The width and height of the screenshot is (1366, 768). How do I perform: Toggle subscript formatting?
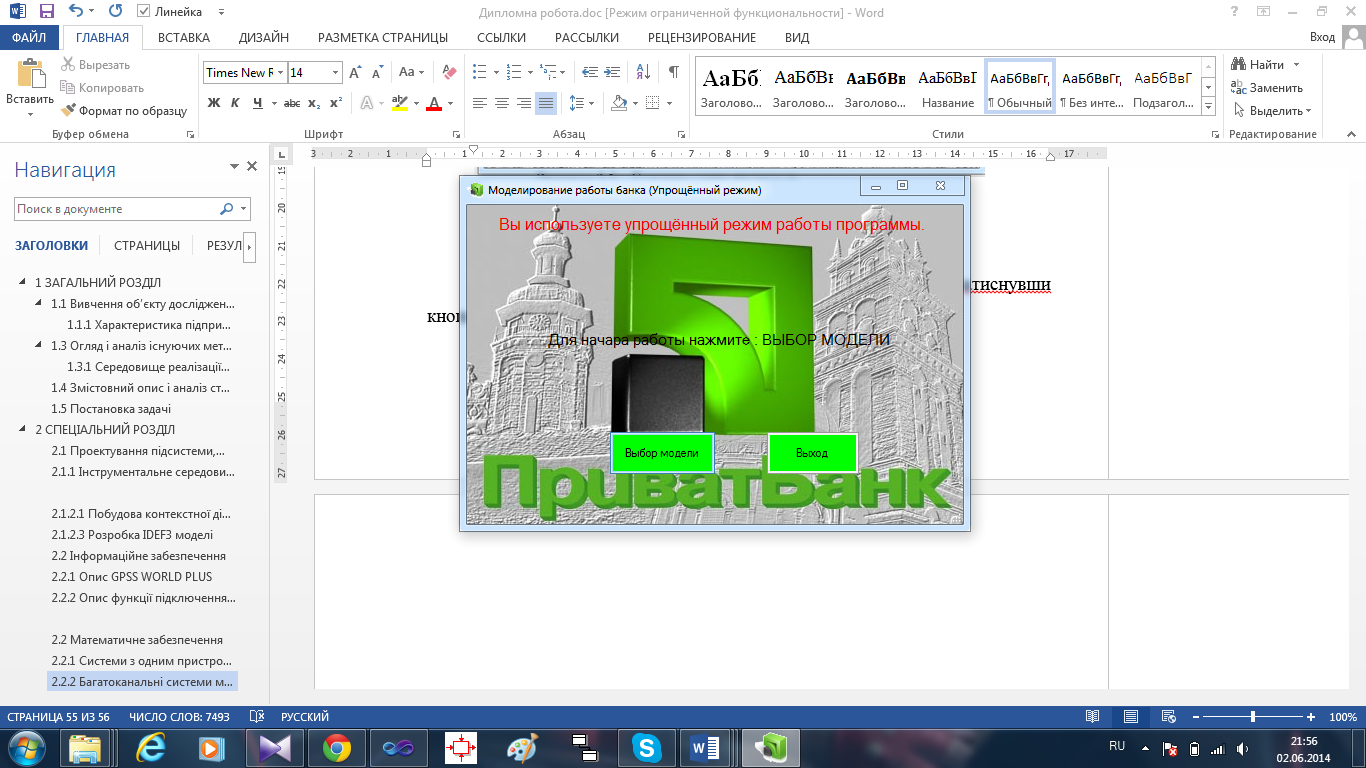pos(314,103)
